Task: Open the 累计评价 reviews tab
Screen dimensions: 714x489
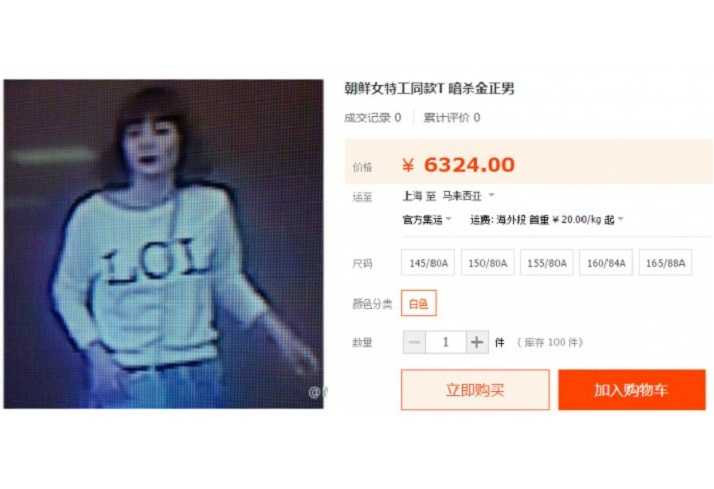Action: (x=452, y=117)
